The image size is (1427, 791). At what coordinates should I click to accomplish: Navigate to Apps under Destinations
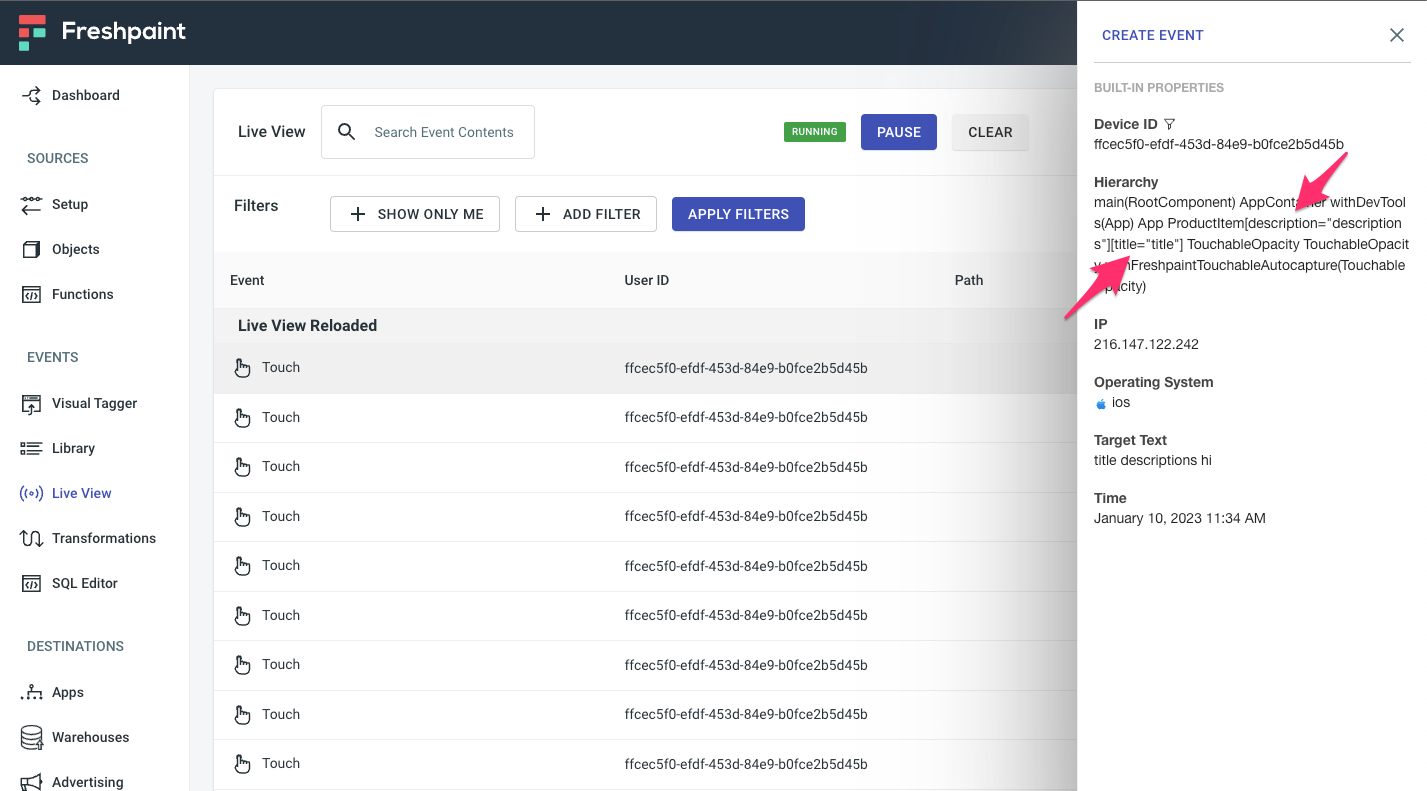tap(67, 693)
